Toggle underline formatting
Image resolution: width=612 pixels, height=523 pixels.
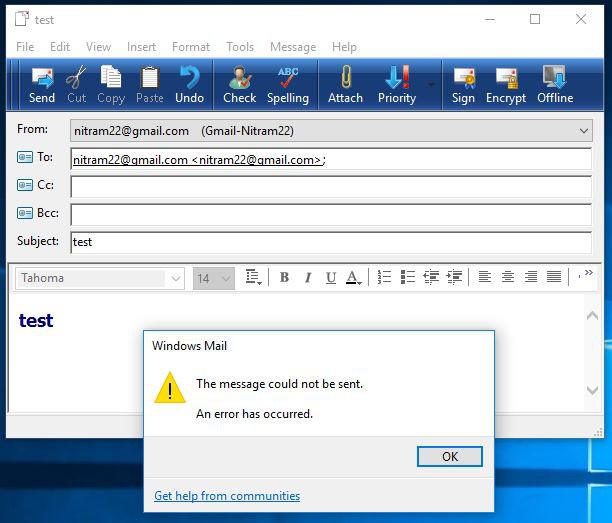click(x=331, y=278)
